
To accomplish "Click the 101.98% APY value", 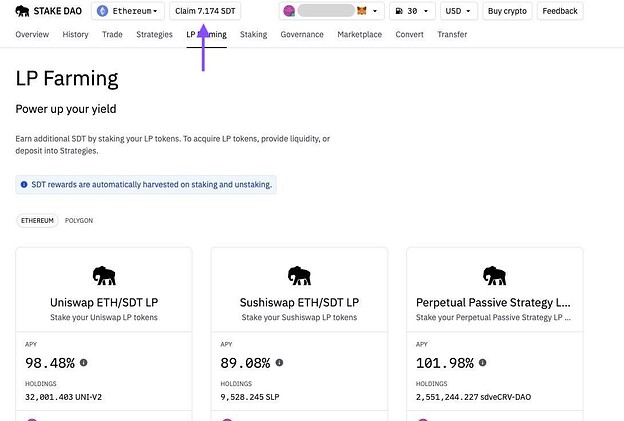I will (x=445, y=363).
